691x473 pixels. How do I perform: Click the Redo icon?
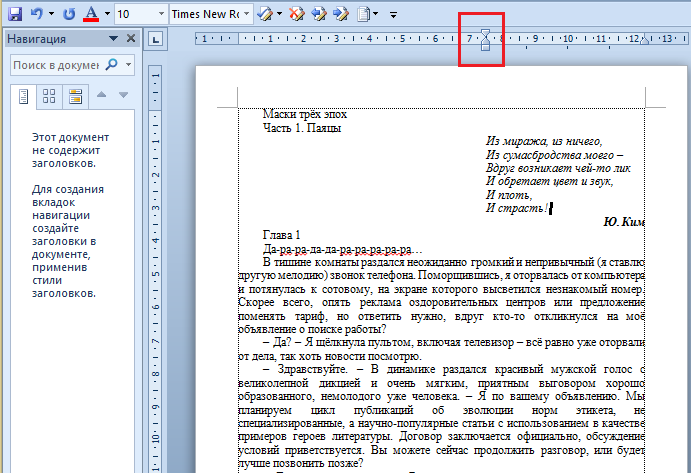pyautogui.click(x=68, y=14)
